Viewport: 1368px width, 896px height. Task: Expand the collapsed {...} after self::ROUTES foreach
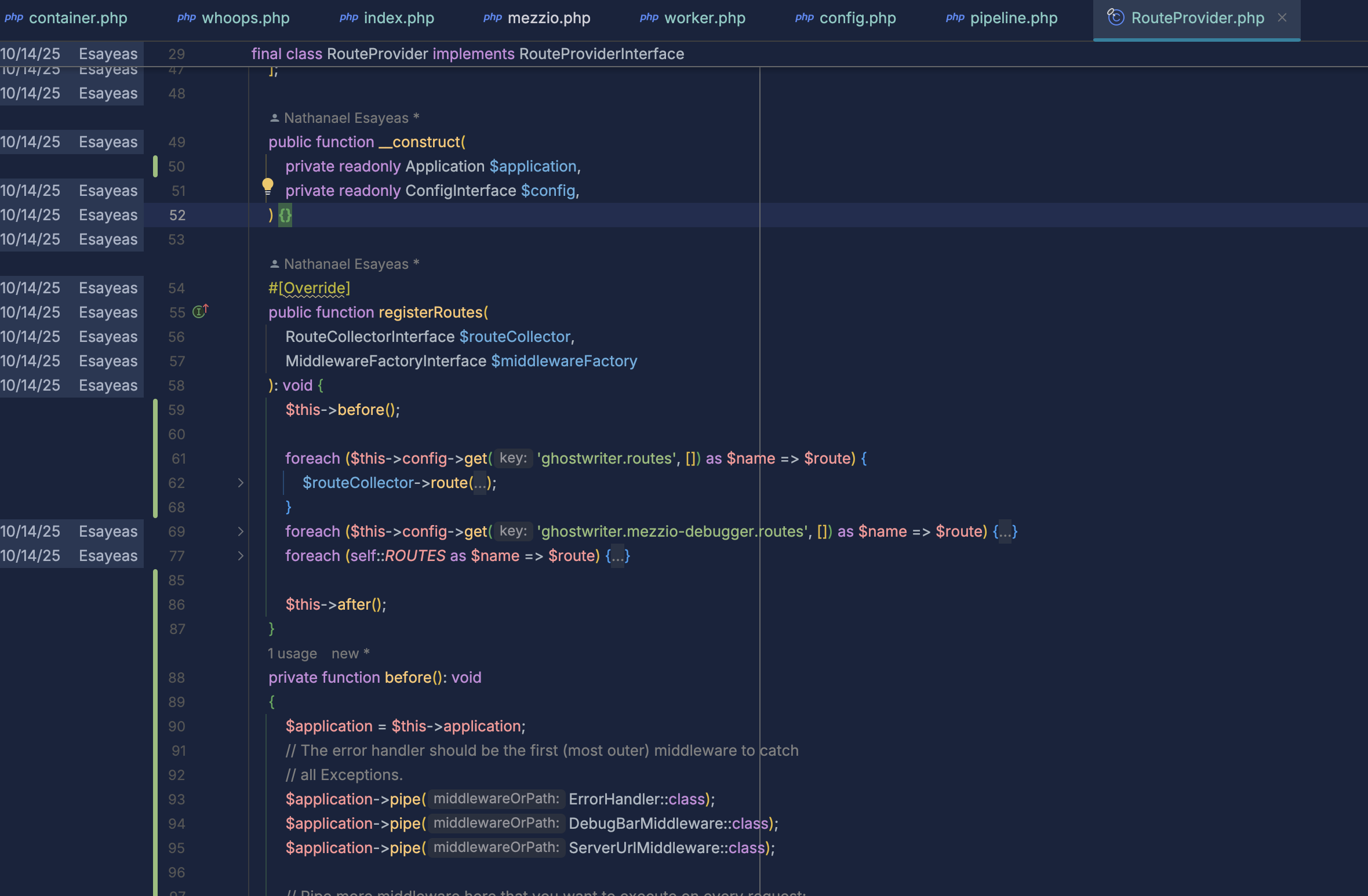(x=617, y=556)
